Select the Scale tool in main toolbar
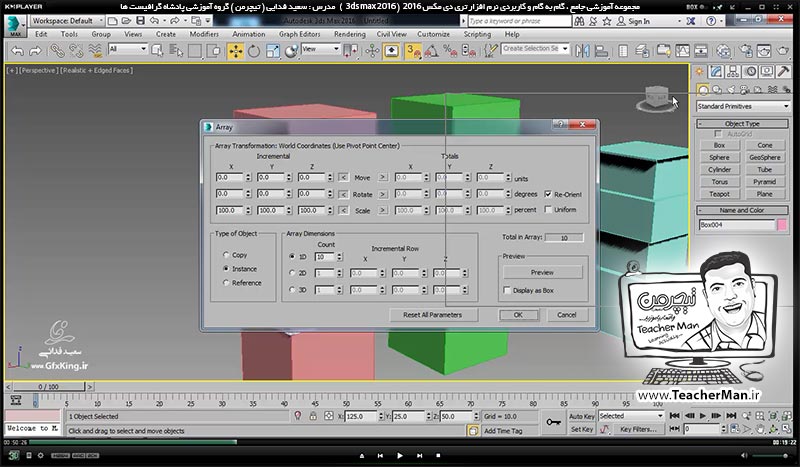Screen dimensions: 800x467 coord(272,51)
